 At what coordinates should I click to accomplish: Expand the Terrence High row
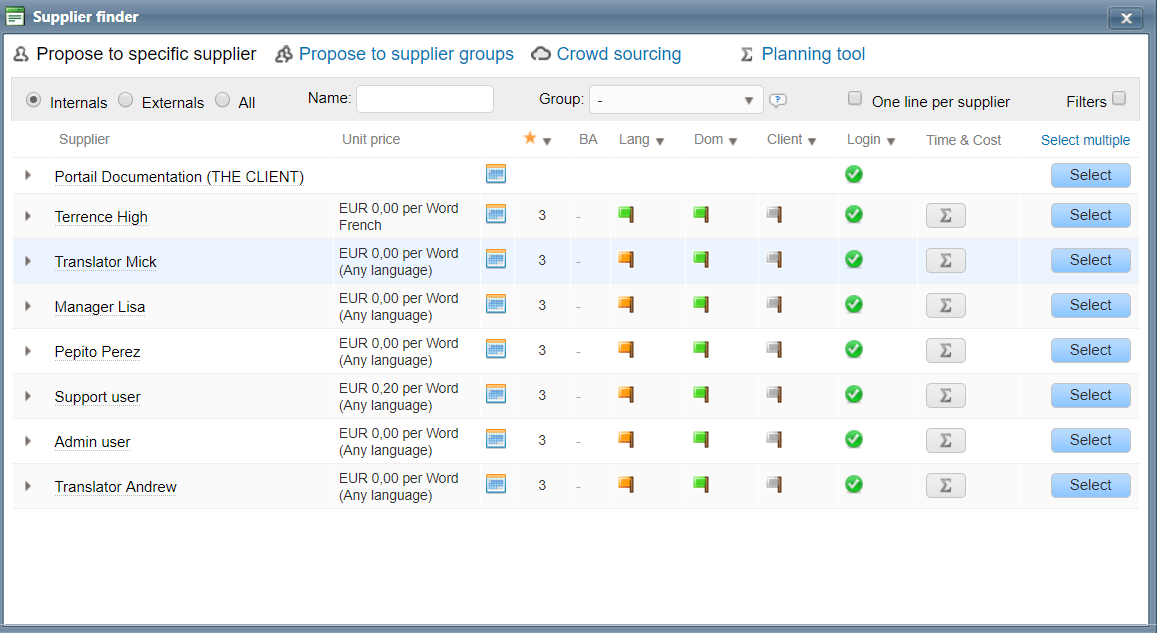(28, 216)
